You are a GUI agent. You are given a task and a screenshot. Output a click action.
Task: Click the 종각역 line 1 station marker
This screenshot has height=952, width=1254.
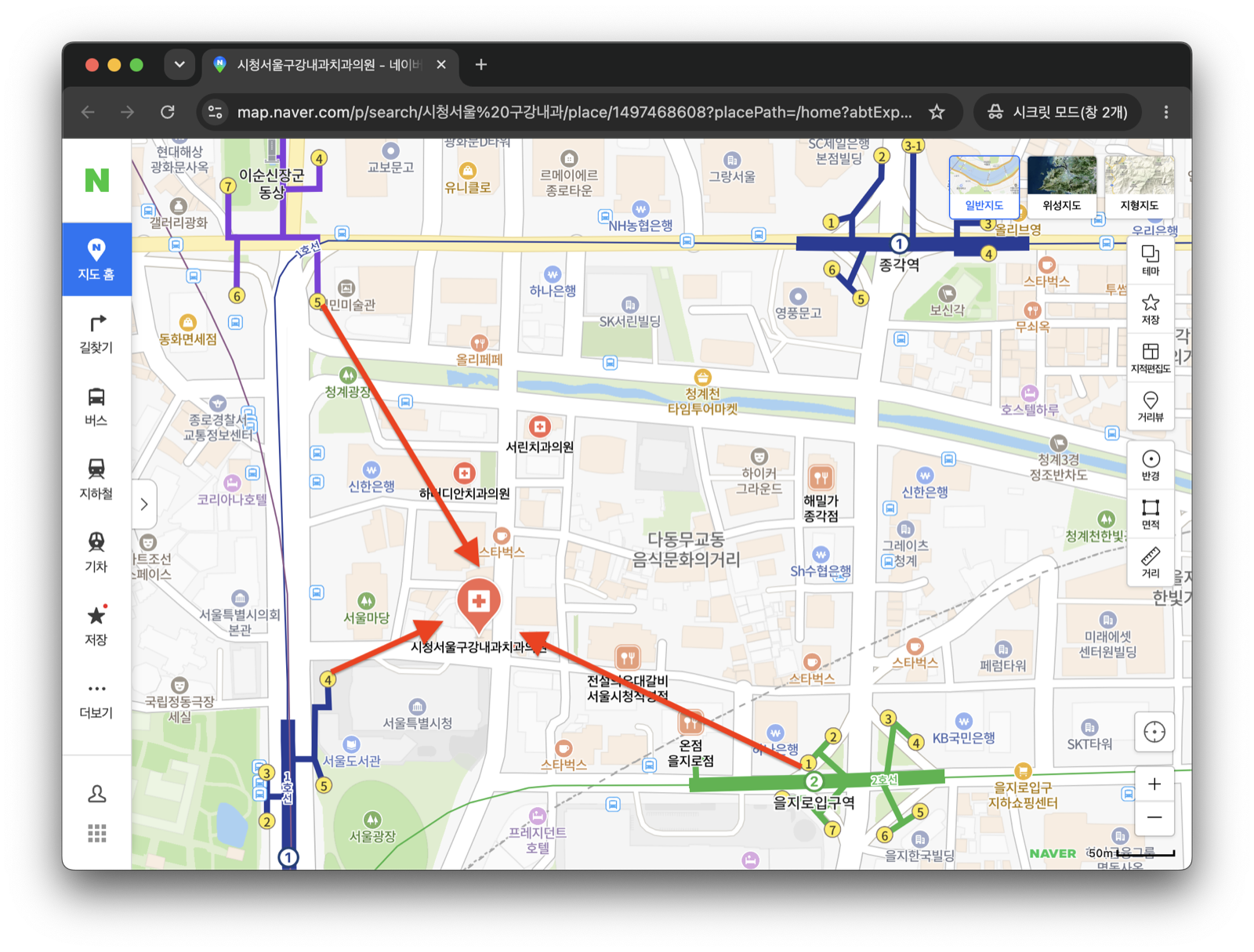(x=899, y=244)
